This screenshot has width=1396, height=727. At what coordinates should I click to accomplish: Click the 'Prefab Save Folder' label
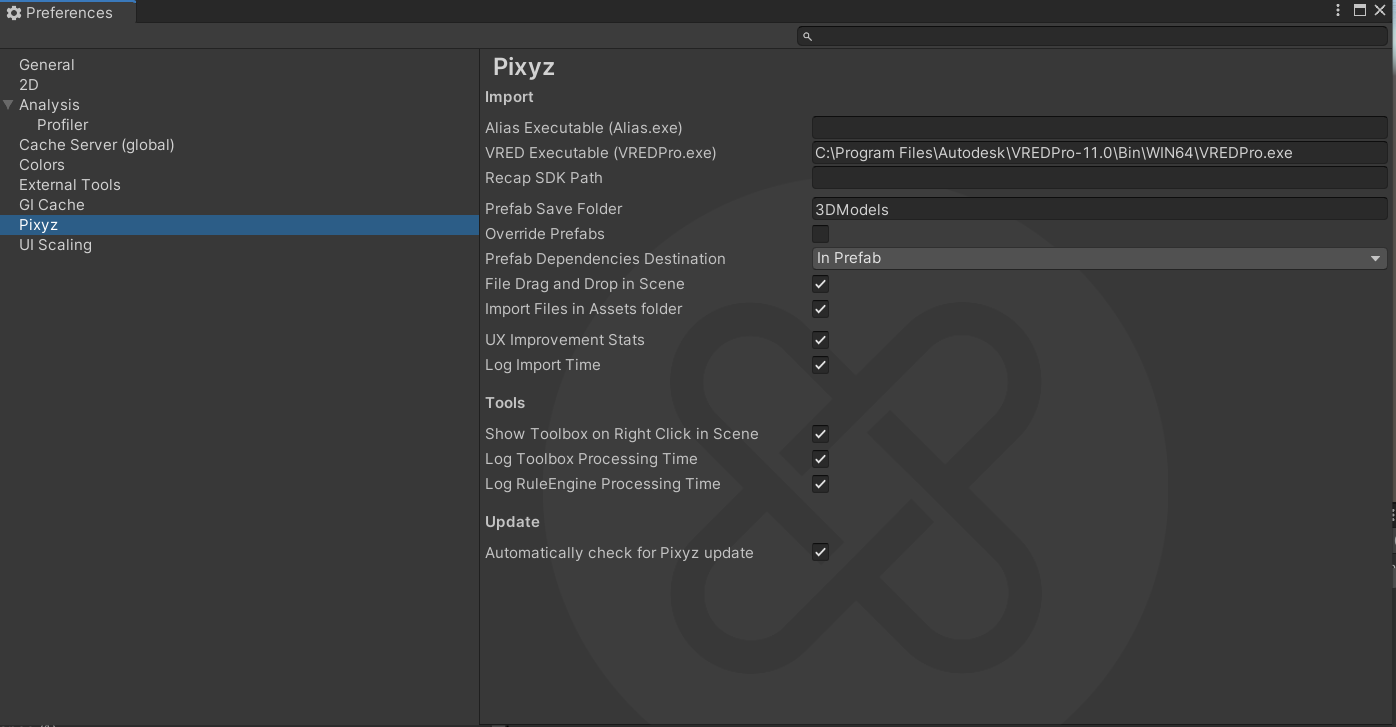[x=554, y=209]
